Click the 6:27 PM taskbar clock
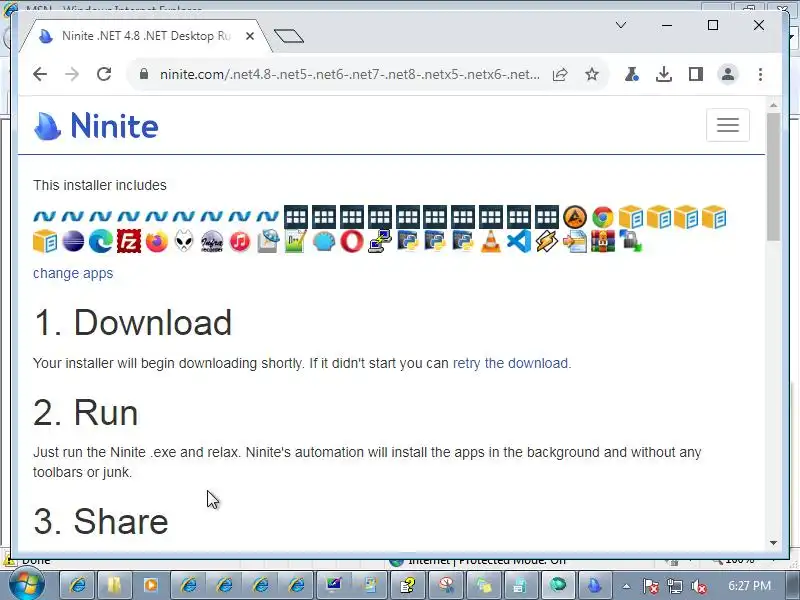 pyautogui.click(x=749, y=586)
